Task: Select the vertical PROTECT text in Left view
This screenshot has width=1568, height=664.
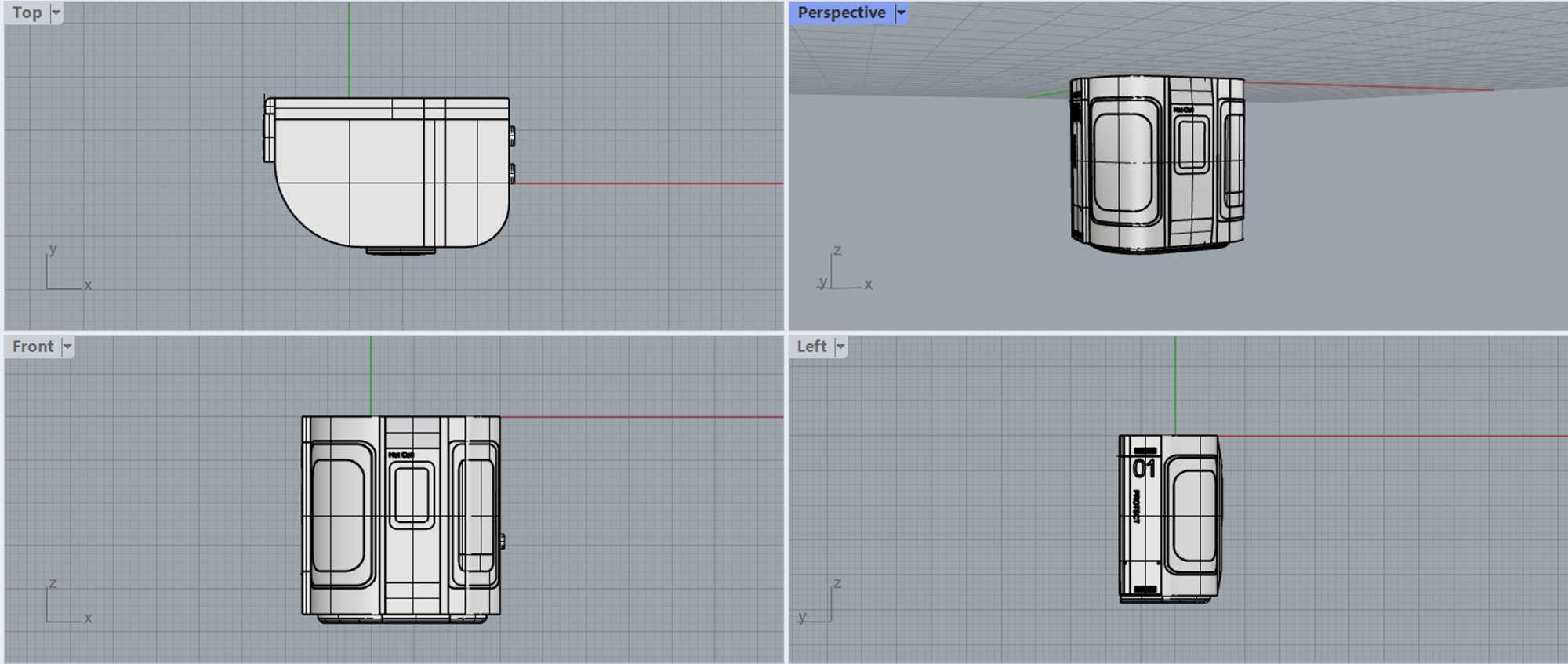Action: click(1136, 506)
